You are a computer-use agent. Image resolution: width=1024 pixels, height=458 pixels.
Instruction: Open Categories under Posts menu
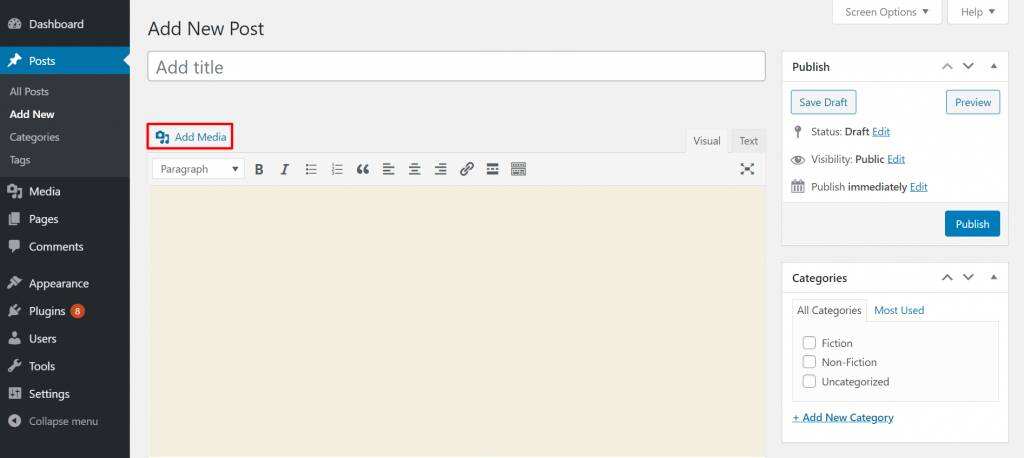(x=35, y=137)
